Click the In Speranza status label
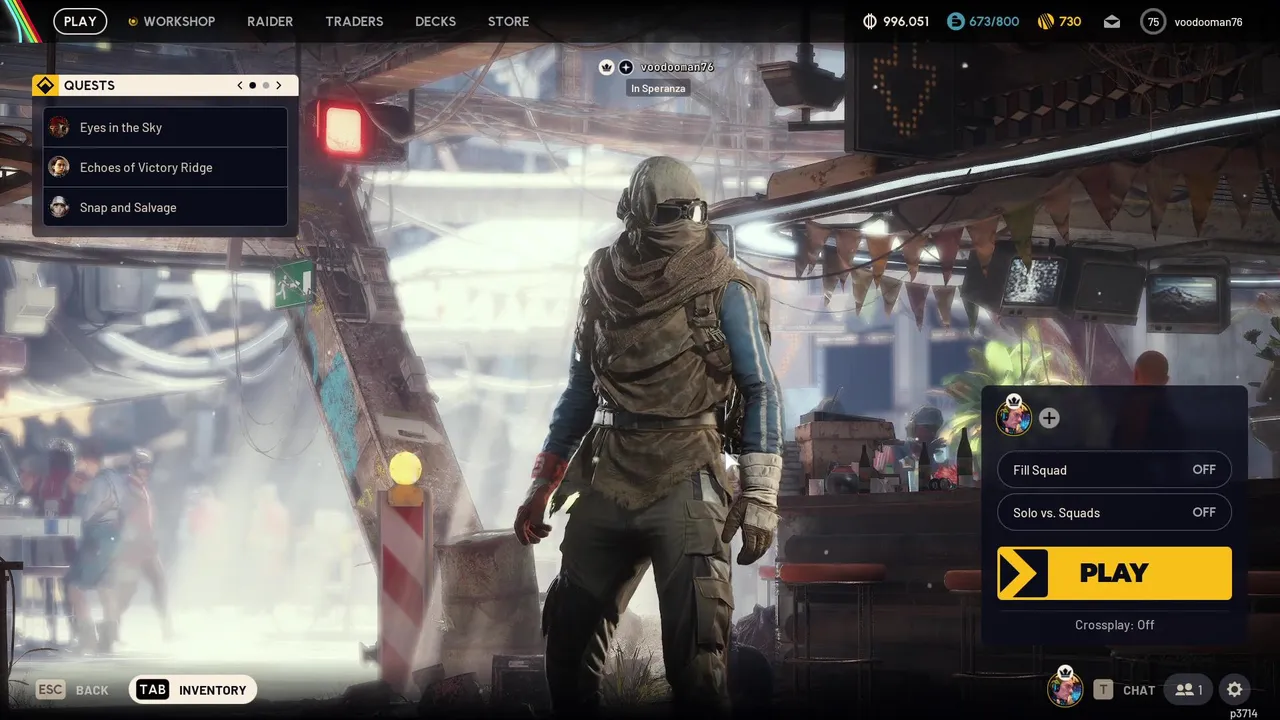Viewport: 1280px width, 720px height. 658,89
